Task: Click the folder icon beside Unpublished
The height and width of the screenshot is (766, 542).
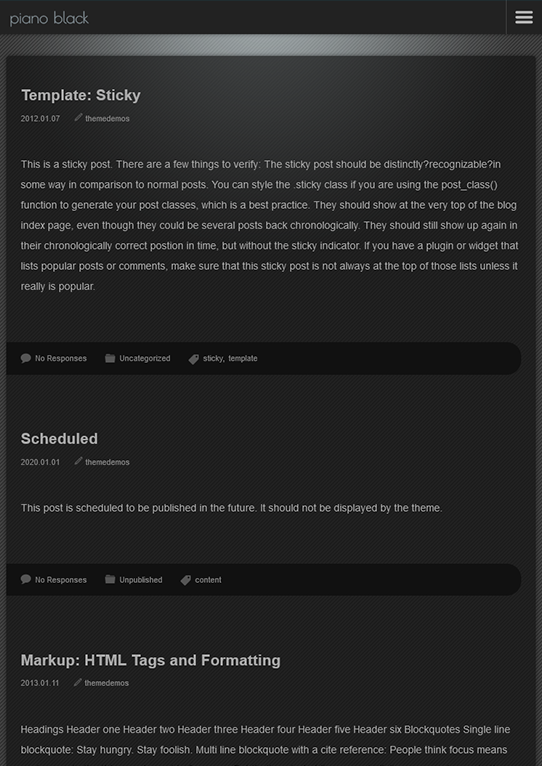Action: click(x=110, y=580)
